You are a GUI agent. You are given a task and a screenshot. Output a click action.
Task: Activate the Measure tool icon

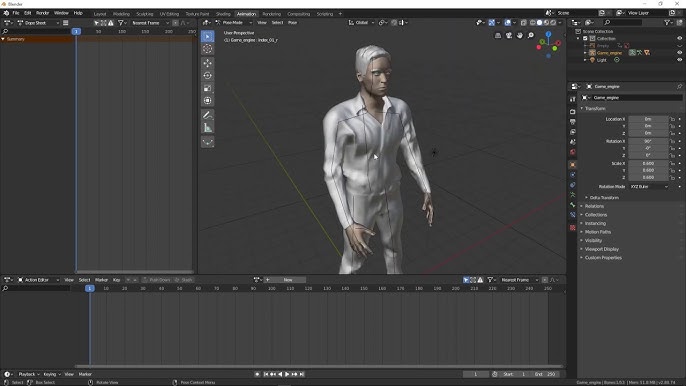click(x=207, y=128)
